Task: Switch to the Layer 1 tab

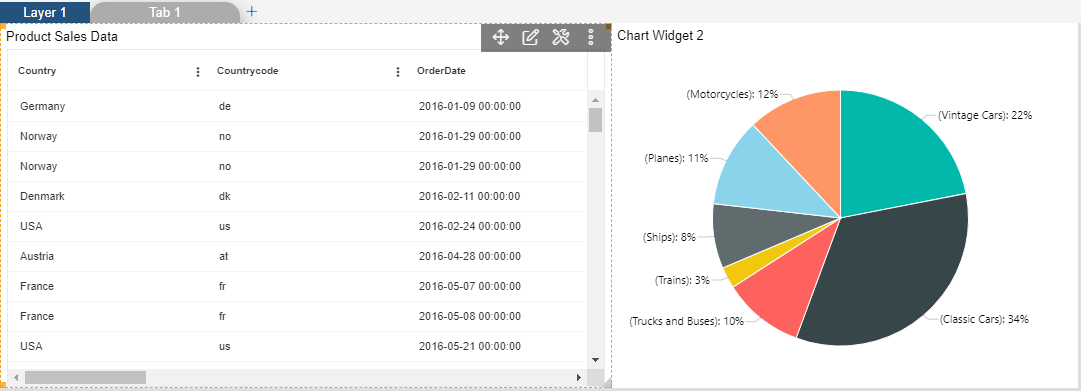Action: coord(45,12)
